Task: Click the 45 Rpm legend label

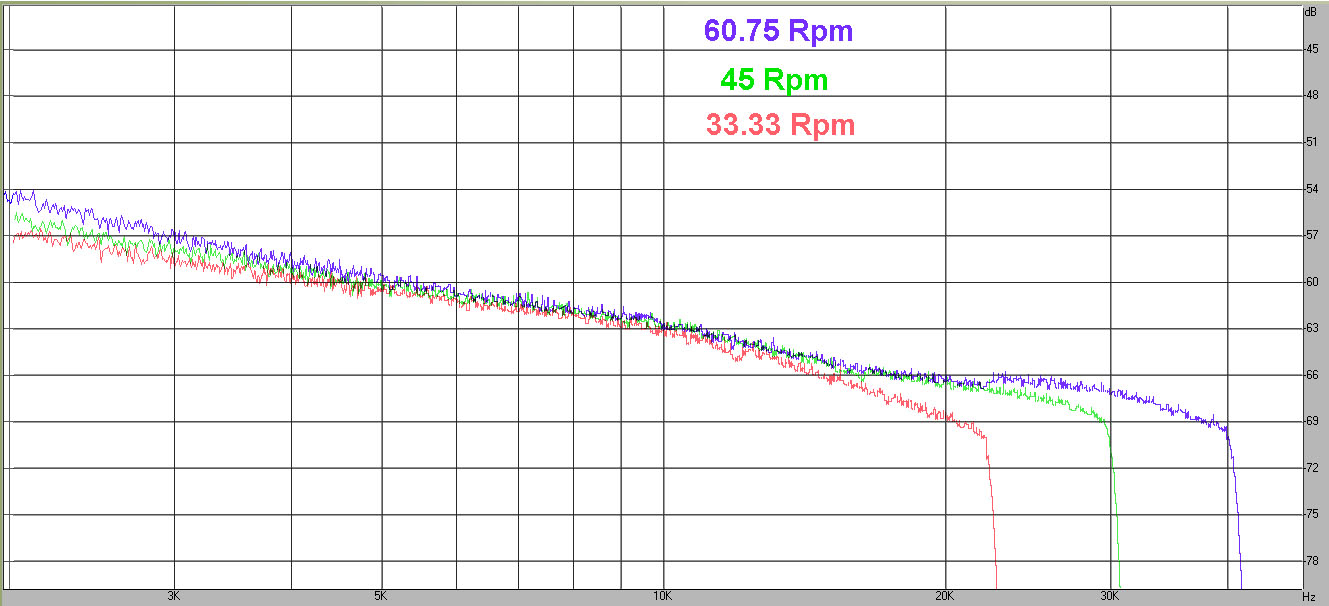Action: click(x=774, y=79)
